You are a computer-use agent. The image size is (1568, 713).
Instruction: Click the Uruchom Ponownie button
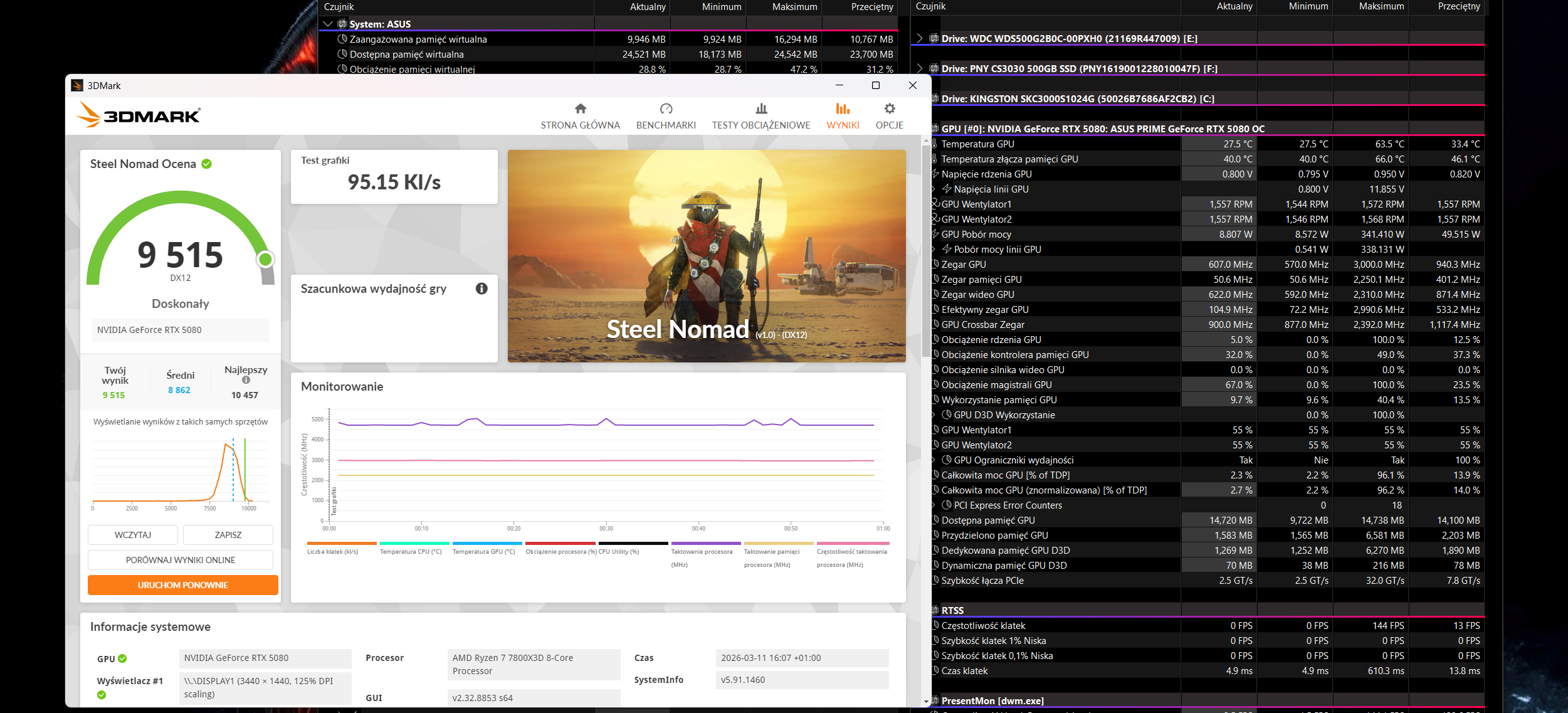(182, 585)
